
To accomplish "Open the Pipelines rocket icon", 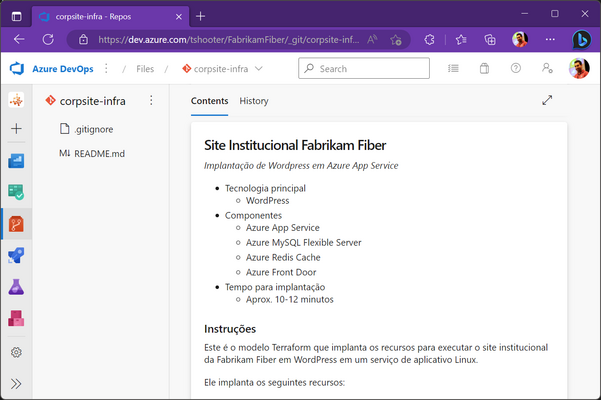I will [16, 255].
